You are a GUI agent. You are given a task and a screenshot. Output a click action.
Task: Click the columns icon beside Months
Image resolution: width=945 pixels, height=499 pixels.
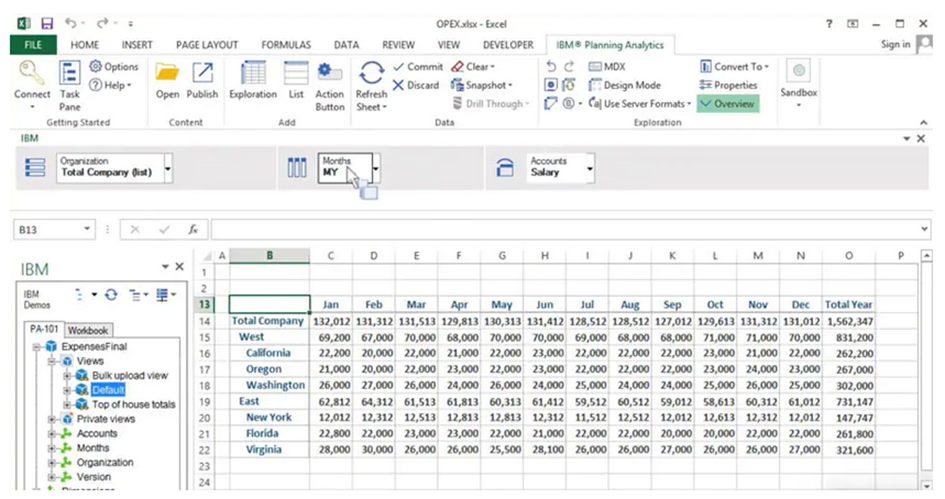pos(297,167)
